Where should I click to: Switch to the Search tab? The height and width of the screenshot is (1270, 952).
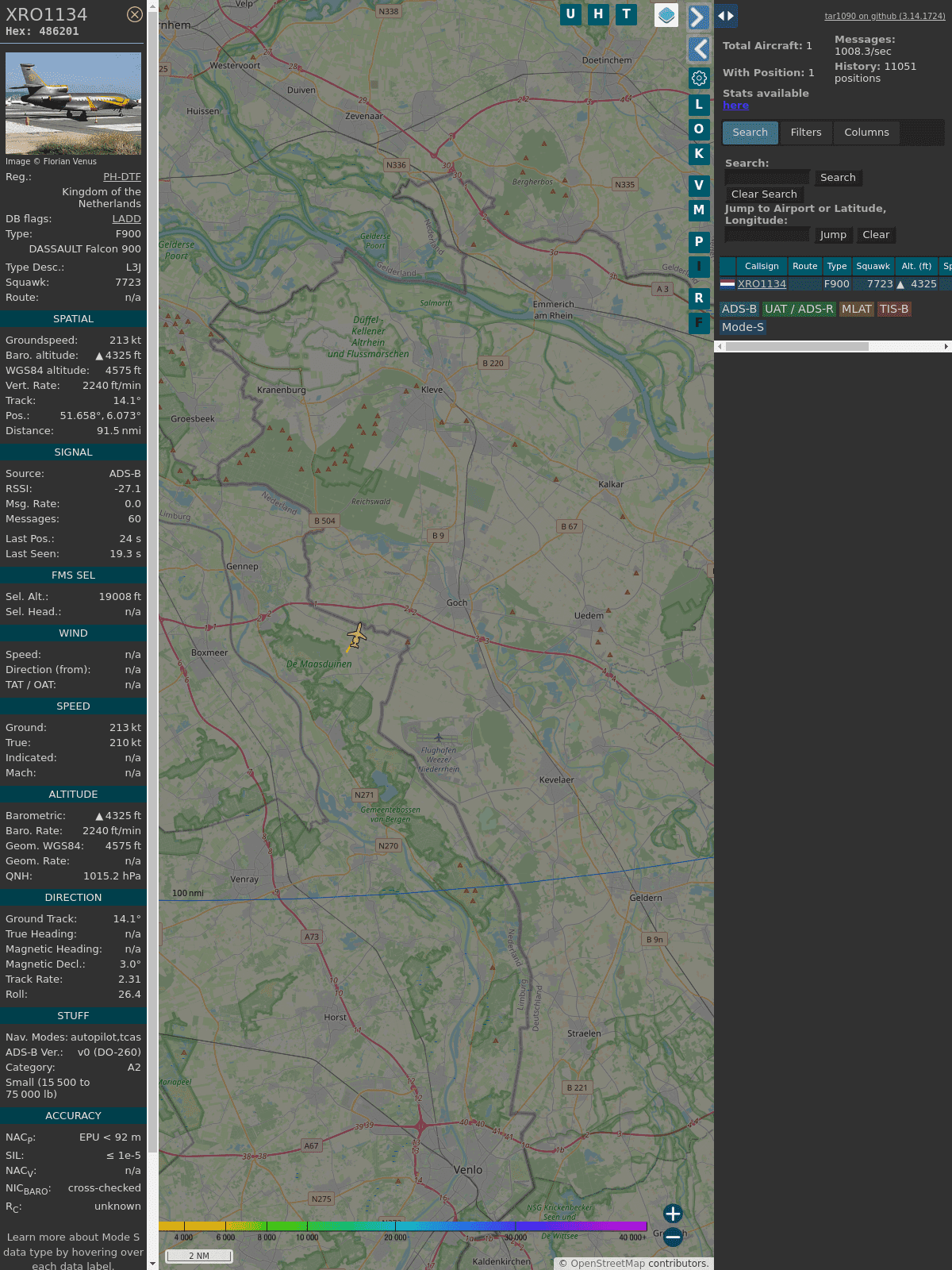750,133
